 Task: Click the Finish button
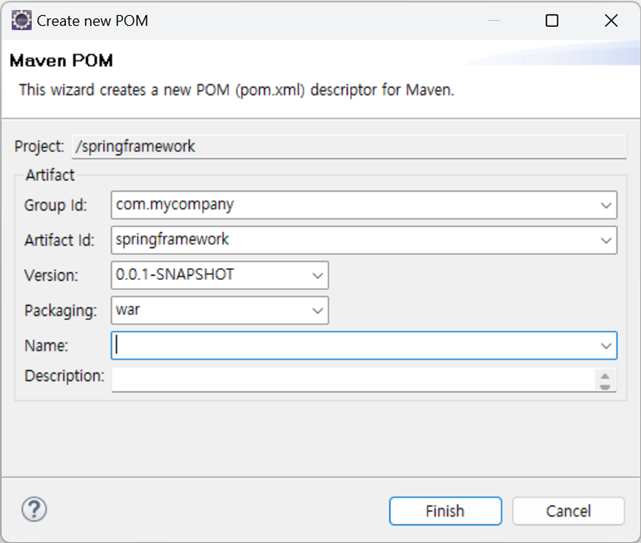tap(445, 511)
